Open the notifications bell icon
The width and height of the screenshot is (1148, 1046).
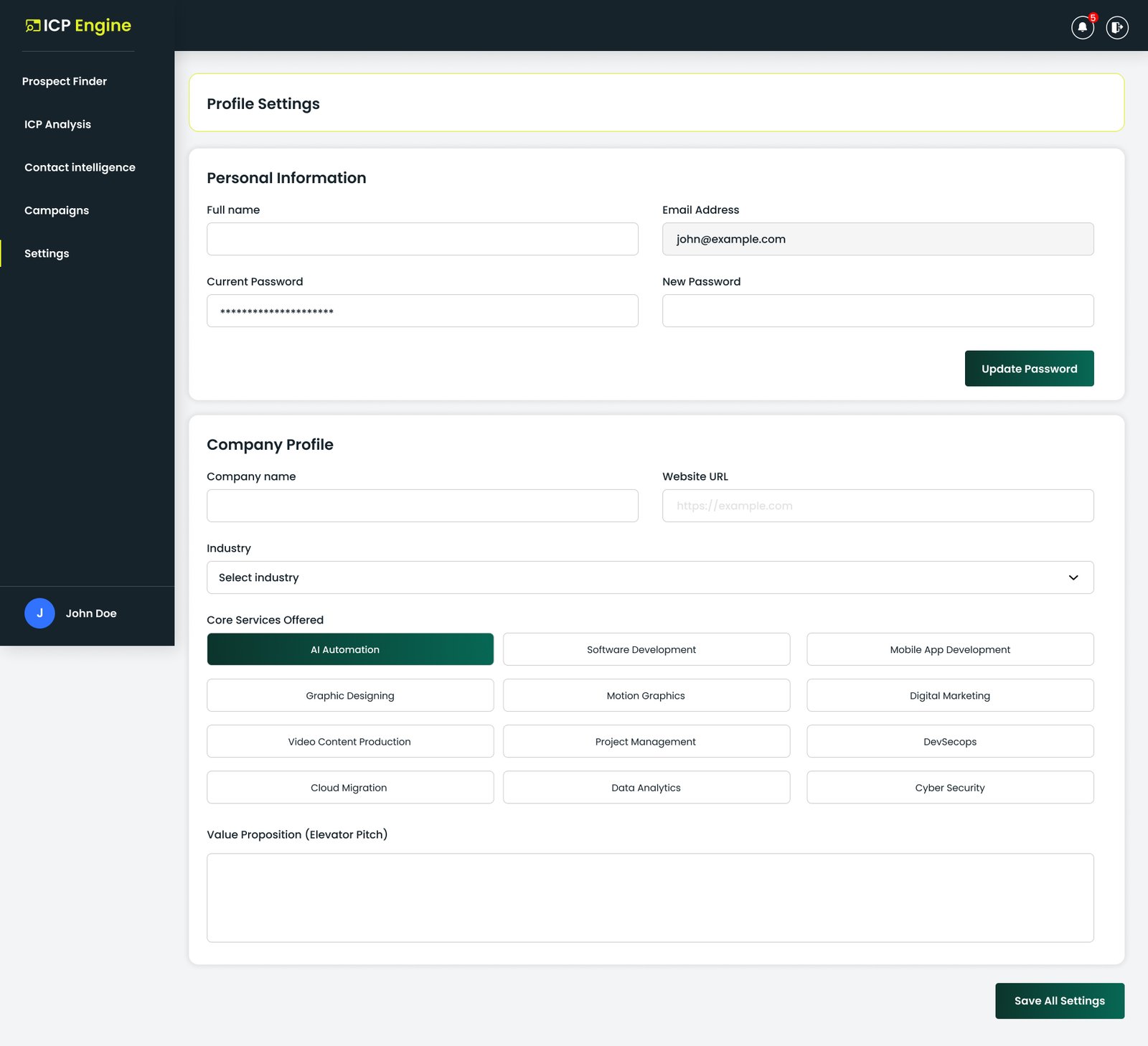(1082, 27)
